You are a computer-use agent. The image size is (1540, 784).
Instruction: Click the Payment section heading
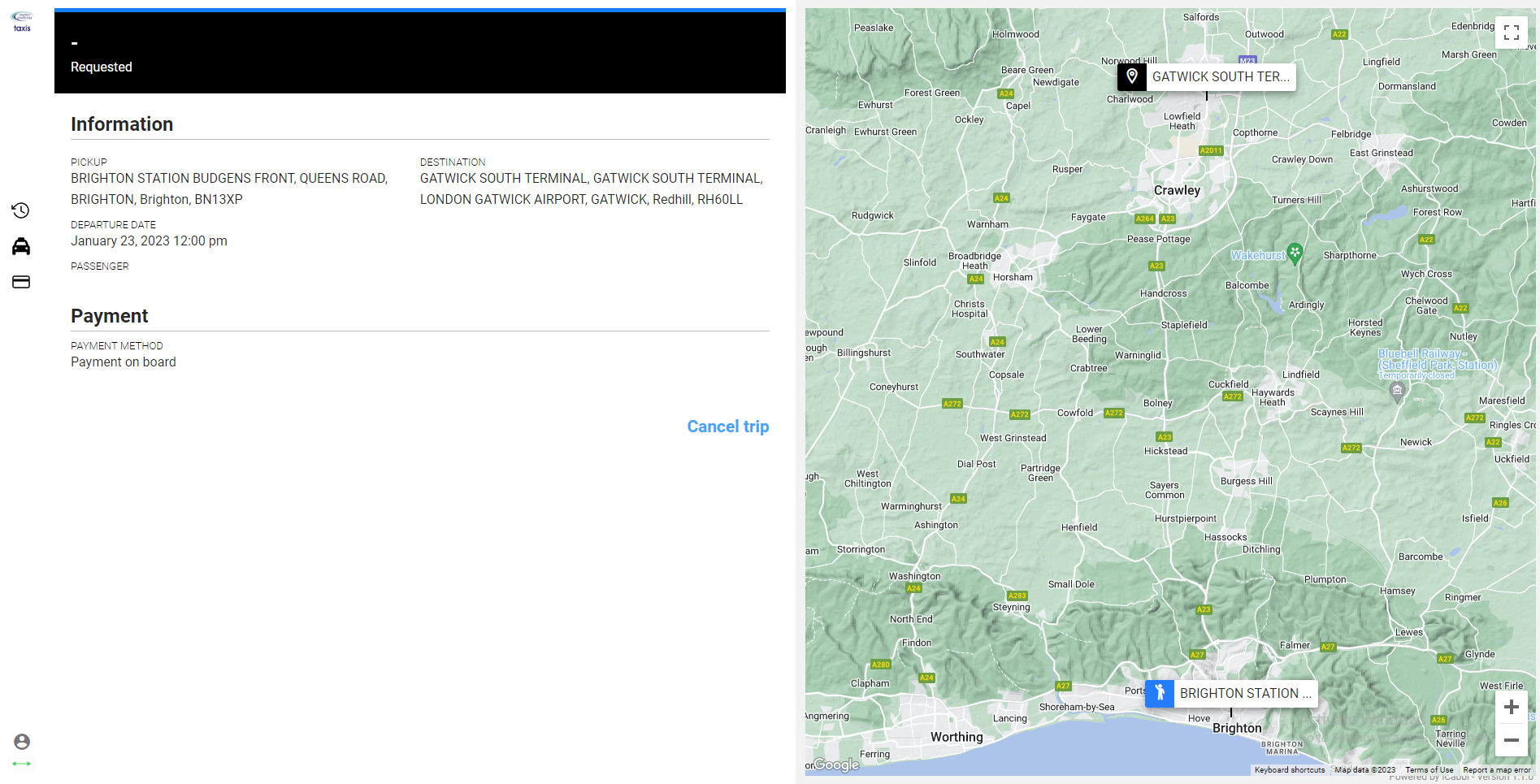[110, 316]
